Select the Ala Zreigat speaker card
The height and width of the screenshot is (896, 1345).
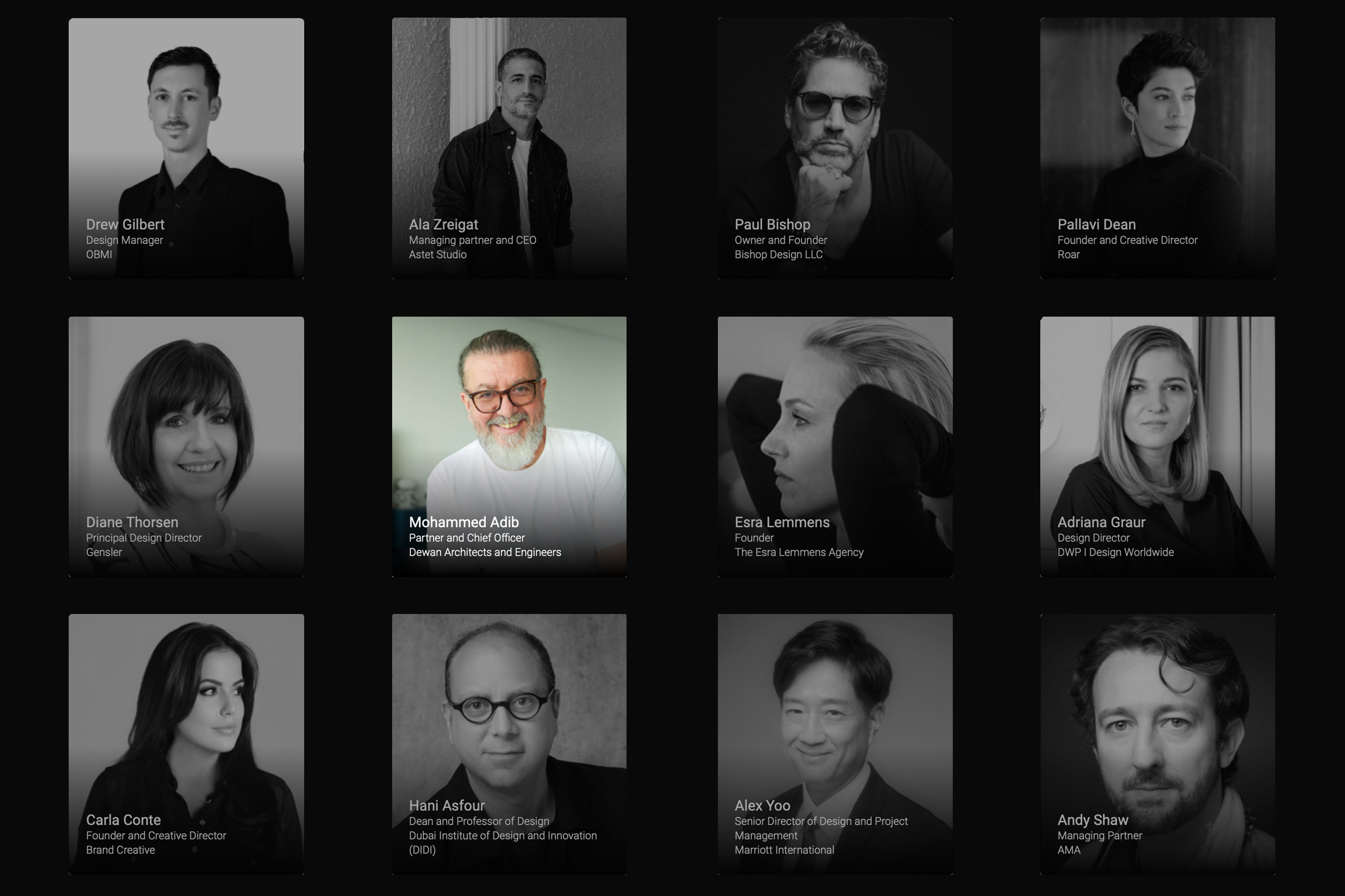509,149
